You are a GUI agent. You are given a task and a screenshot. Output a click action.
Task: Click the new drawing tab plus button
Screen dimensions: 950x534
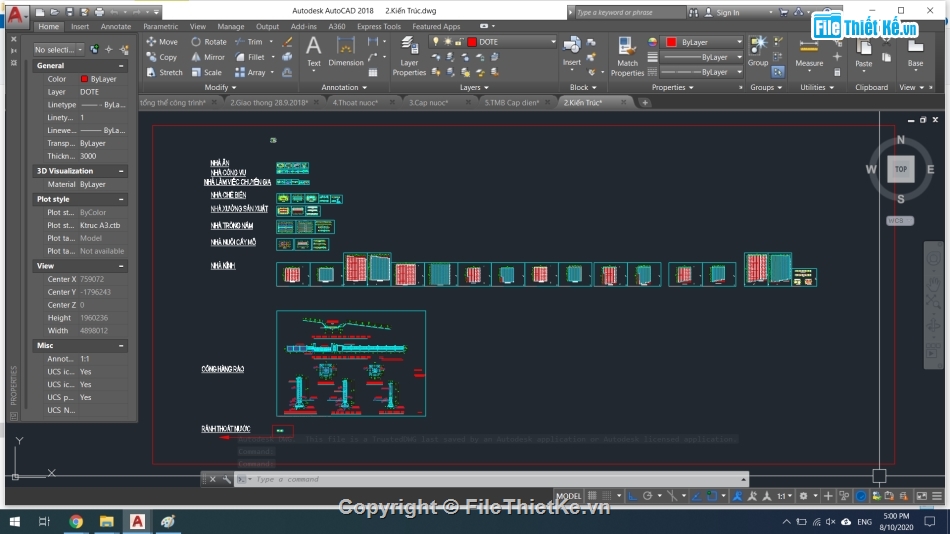coord(645,102)
